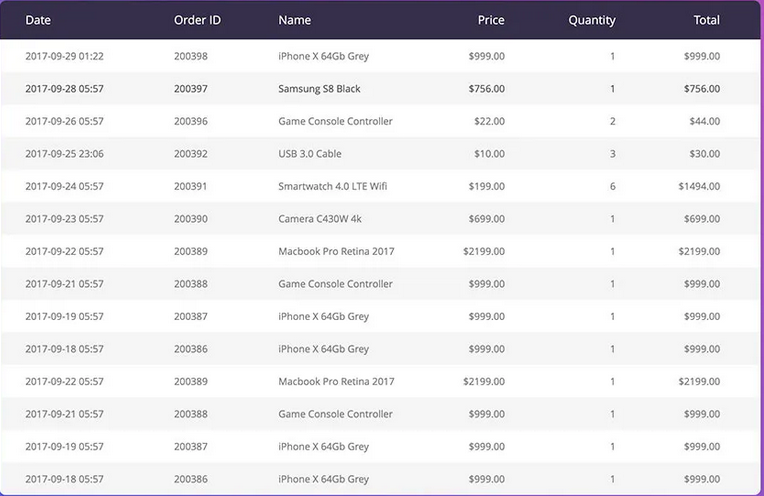Click the quantity 6 cell

pos(612,186)
